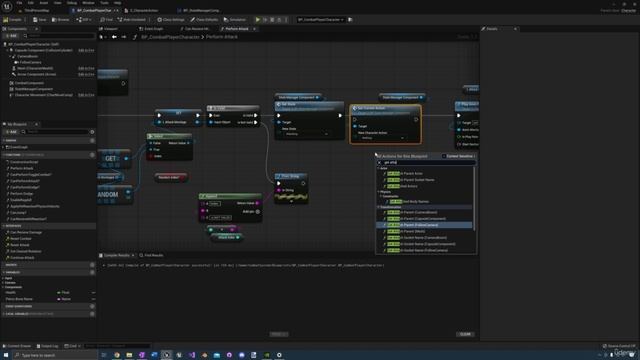Select FollowCamera in the Components tree
This screenshot has height=360, width=640.
pos(29,62)
